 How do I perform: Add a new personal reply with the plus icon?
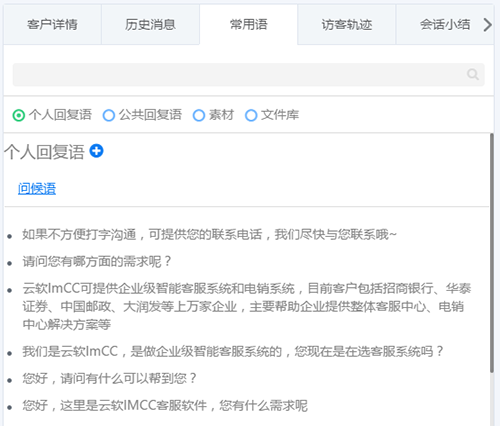97,151
